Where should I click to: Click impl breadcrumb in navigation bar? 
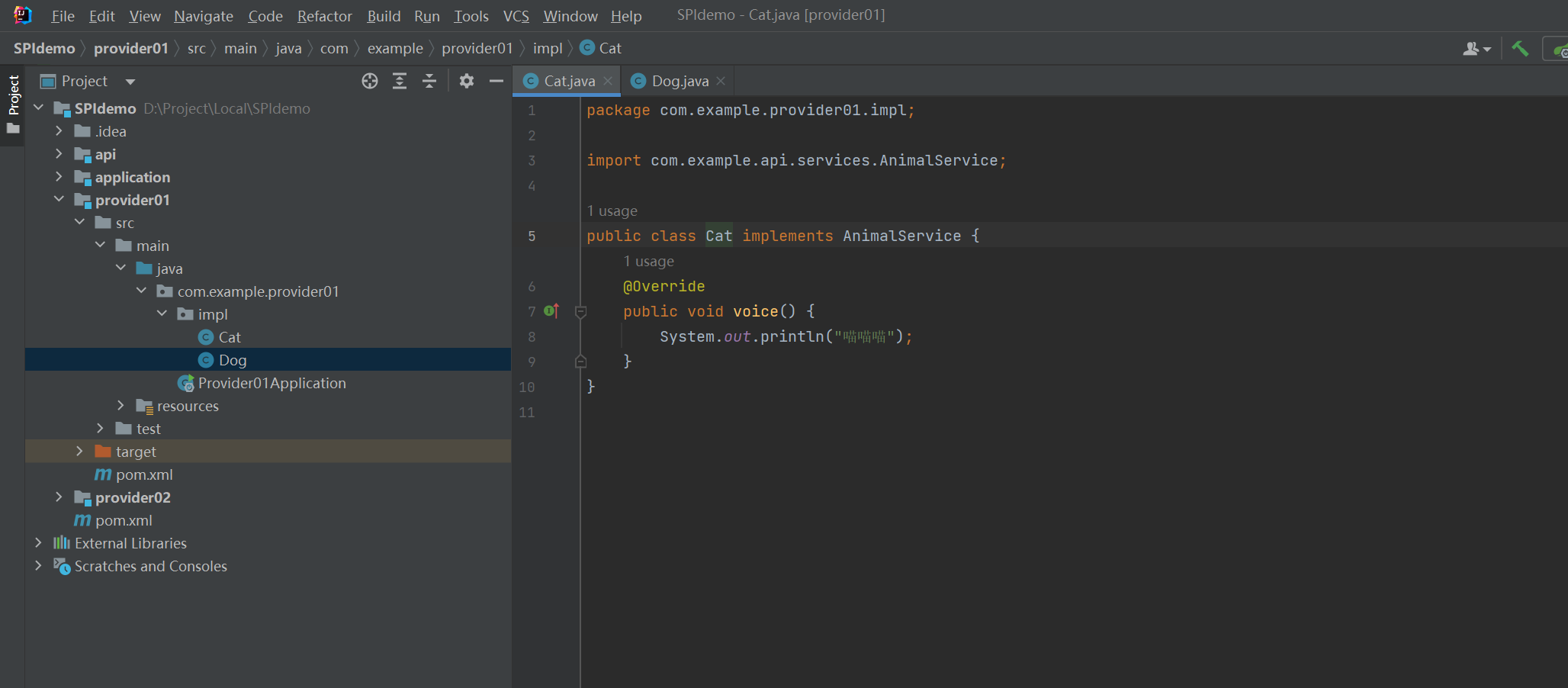[548, 48]
